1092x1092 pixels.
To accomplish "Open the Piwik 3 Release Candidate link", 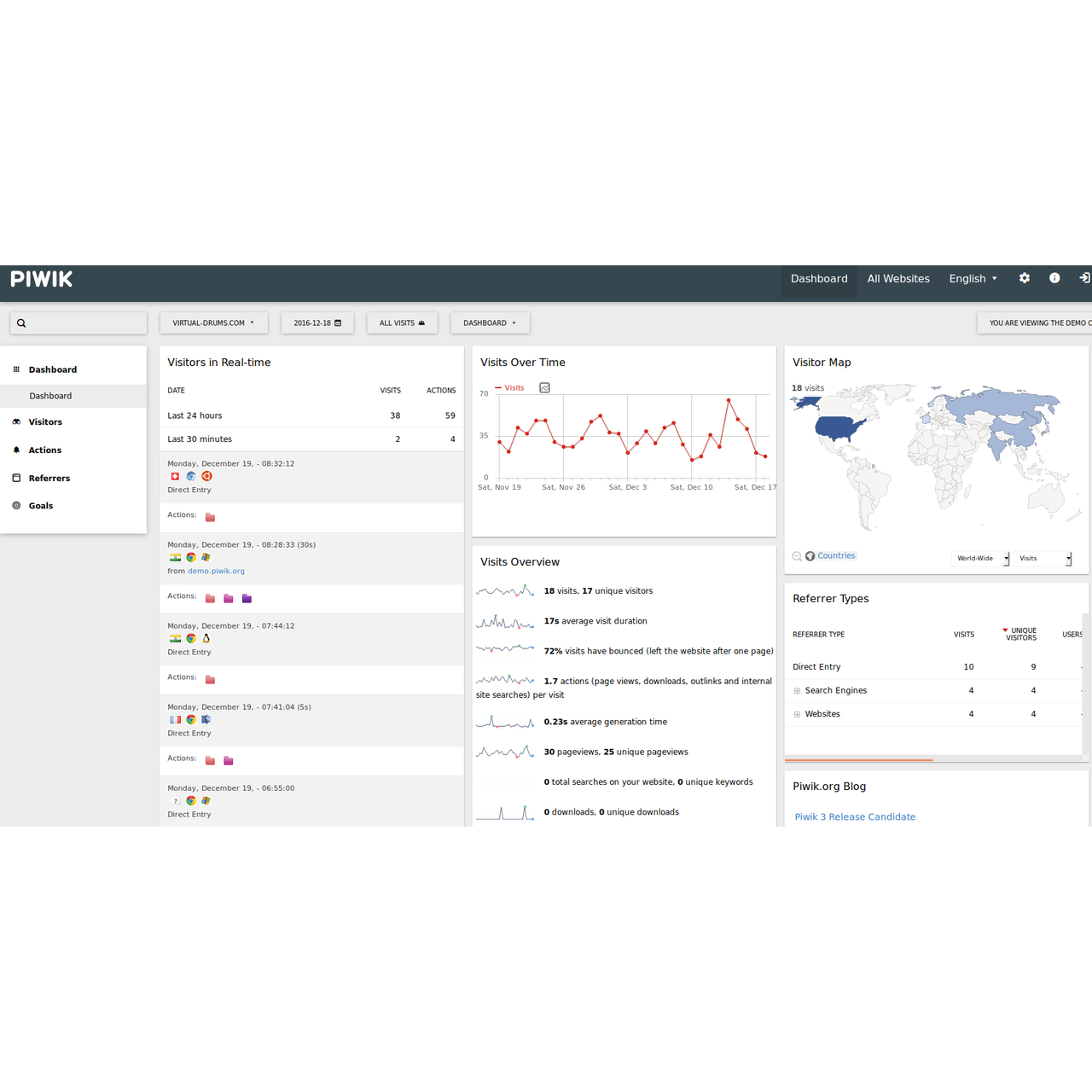I will [855, 817].
